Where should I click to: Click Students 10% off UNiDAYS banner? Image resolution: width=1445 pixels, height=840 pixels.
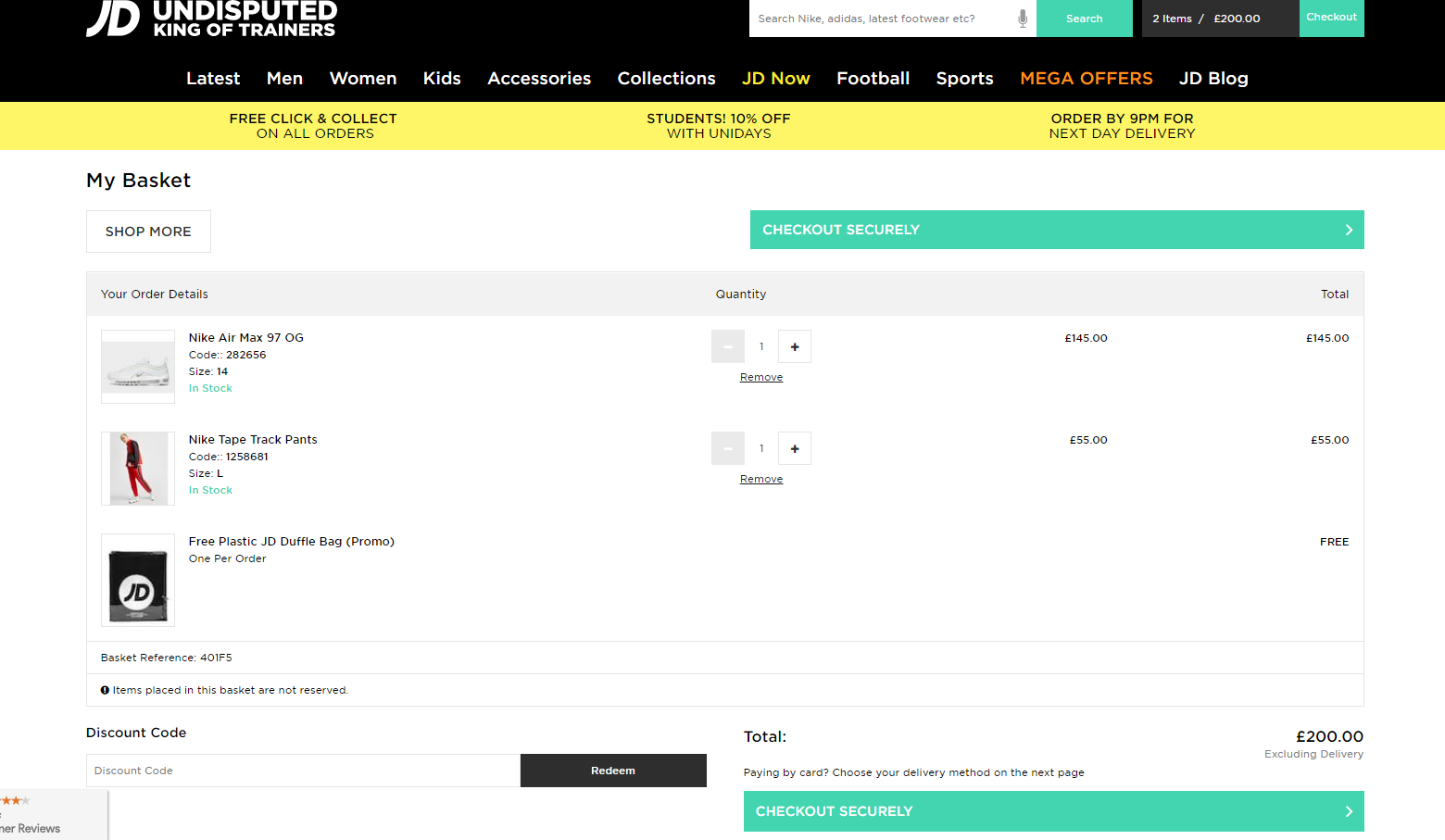719,126
